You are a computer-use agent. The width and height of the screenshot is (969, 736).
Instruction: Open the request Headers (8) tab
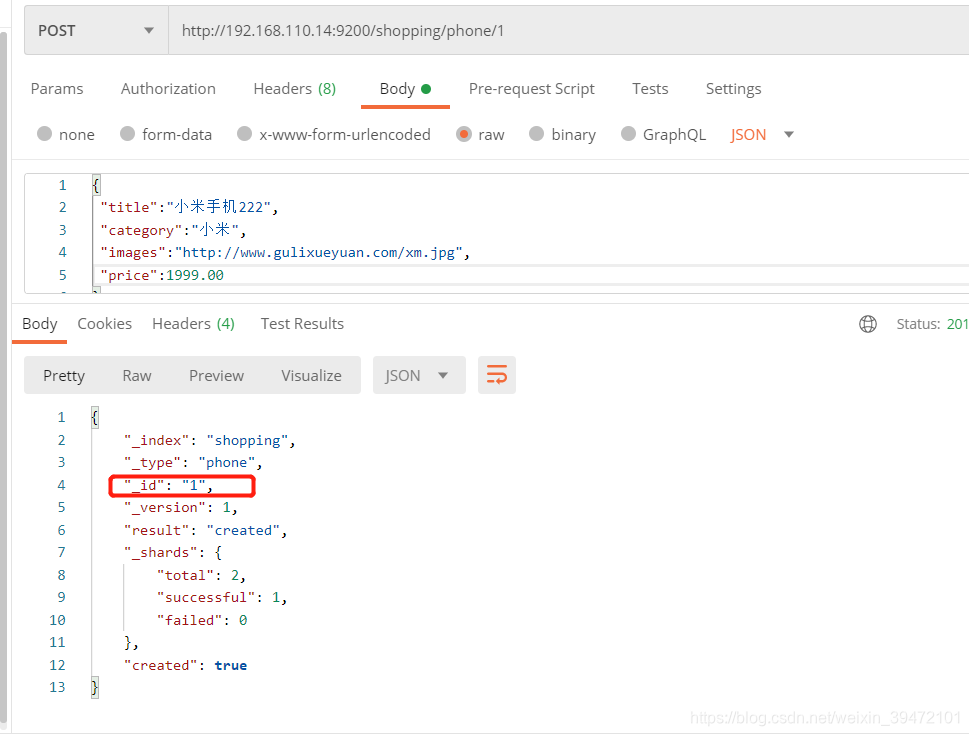[x=295, y=89]
